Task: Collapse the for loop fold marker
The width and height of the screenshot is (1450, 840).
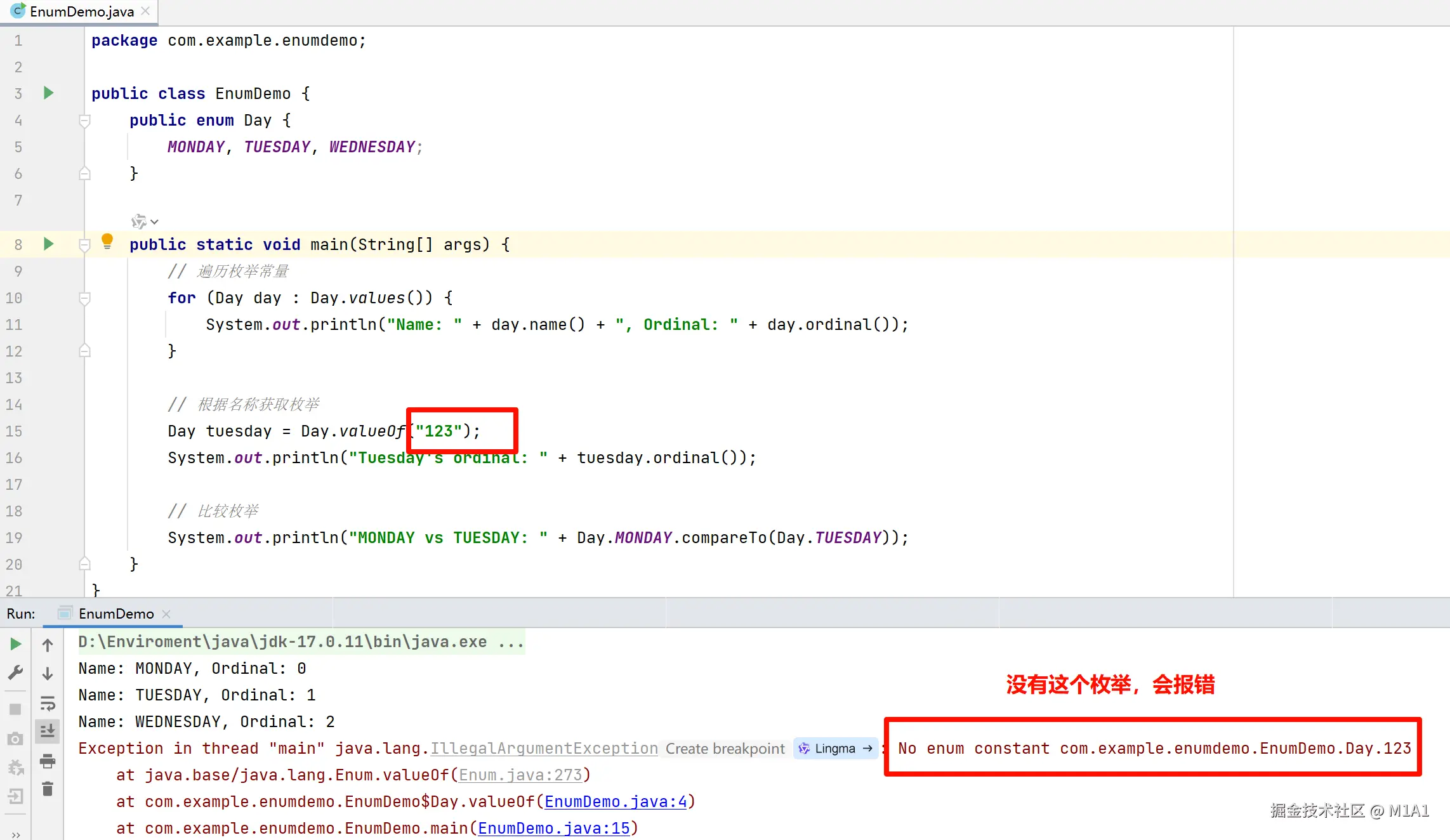Action: 84,298
